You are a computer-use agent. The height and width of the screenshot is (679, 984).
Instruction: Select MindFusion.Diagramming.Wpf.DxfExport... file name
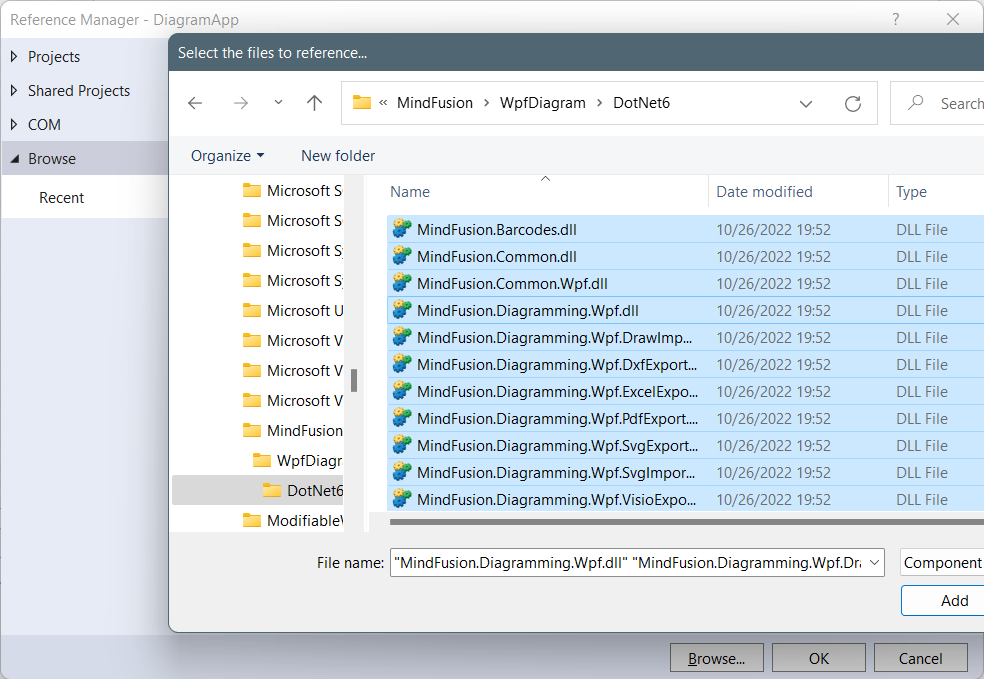557,365
